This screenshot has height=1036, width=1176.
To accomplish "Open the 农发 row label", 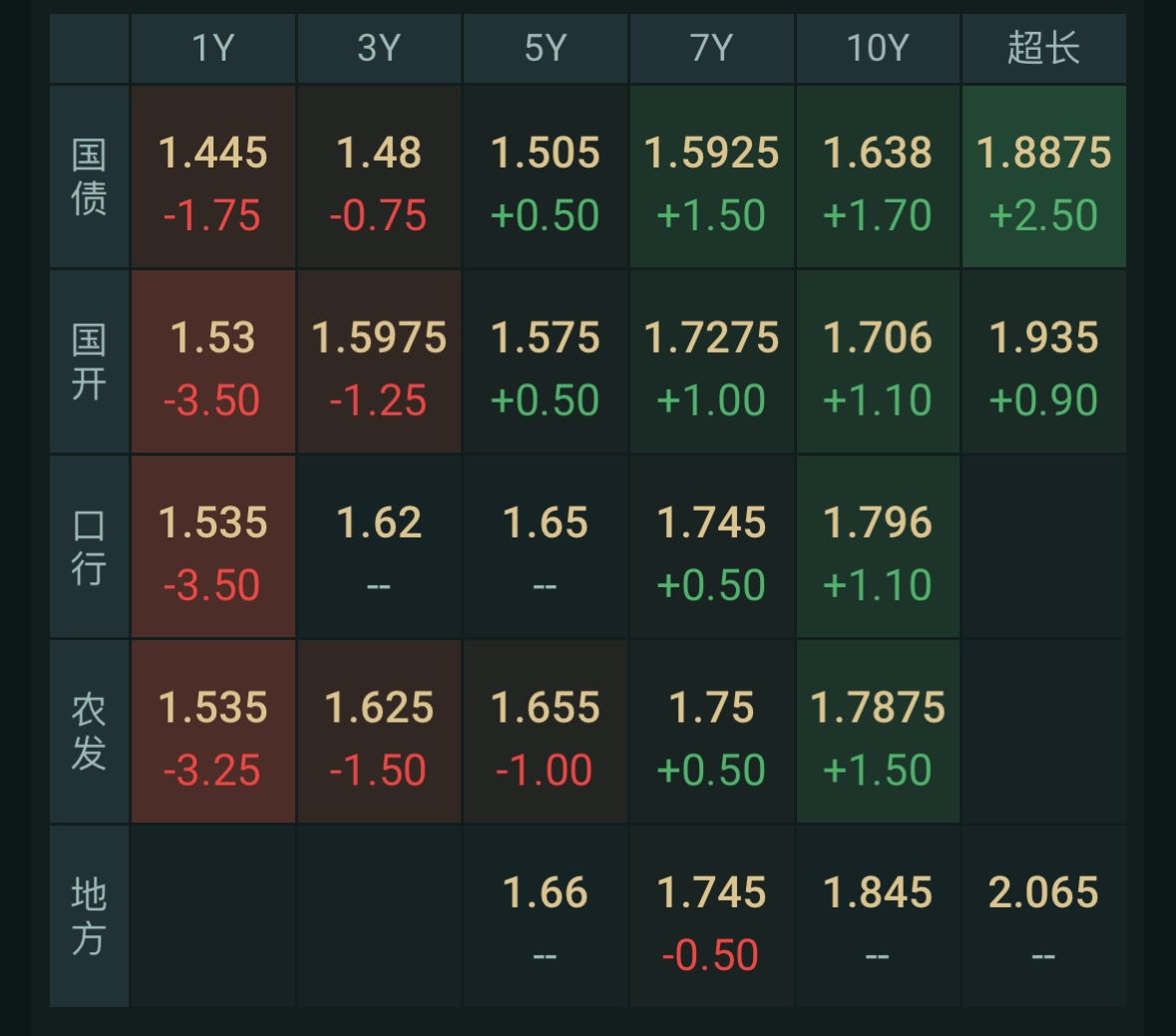I will (x=89, y=732).
